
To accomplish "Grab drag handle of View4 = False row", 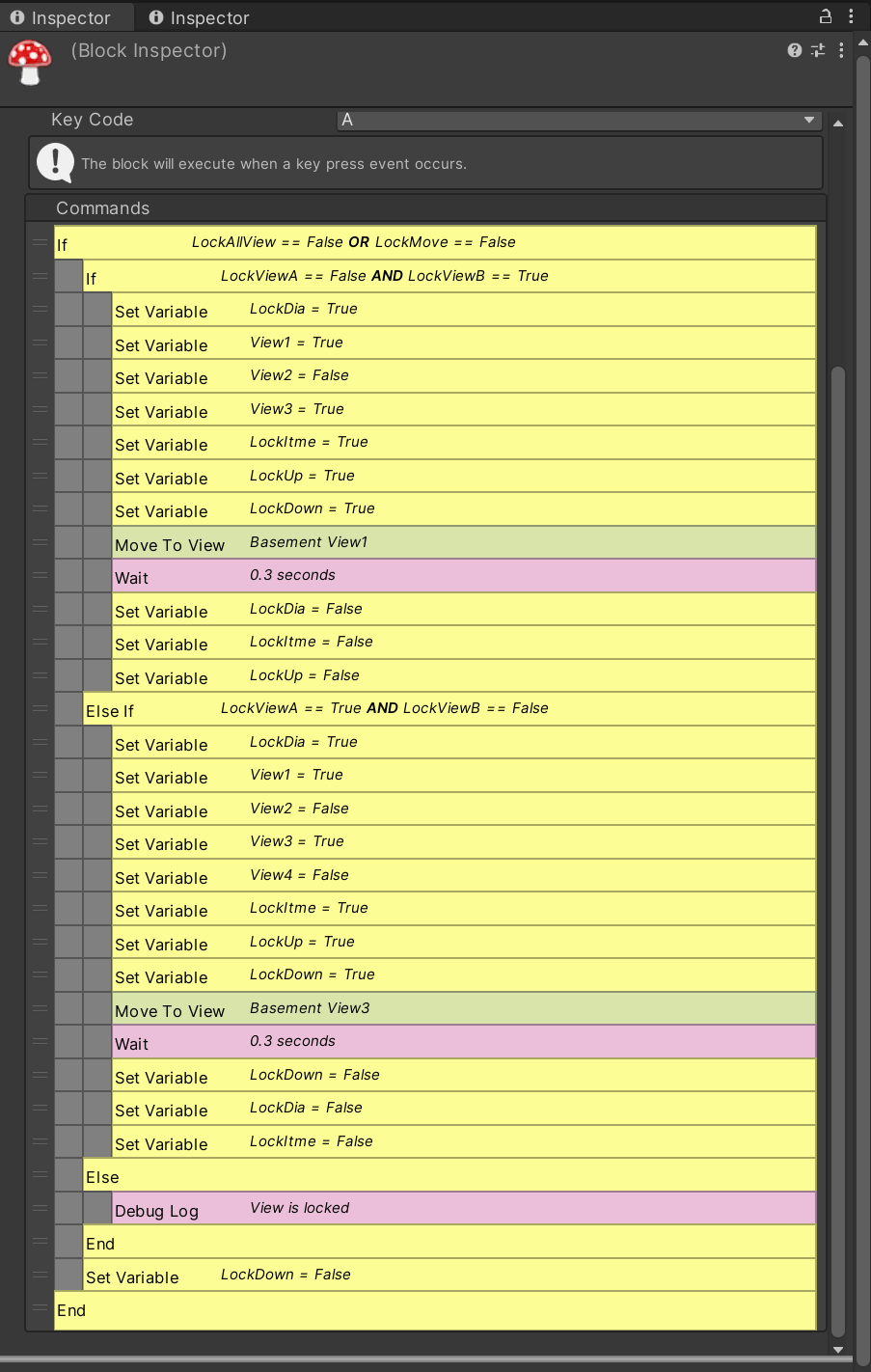I will click(x=41, y=875).
